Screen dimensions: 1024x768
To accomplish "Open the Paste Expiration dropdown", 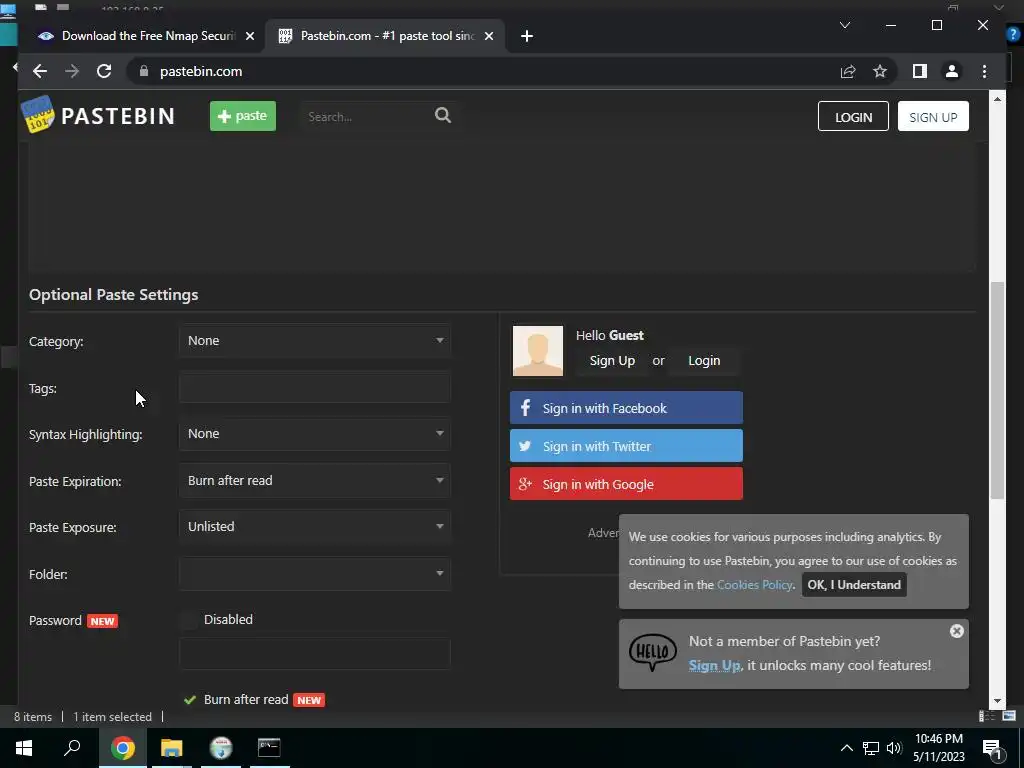I will (x=315, y=481).
